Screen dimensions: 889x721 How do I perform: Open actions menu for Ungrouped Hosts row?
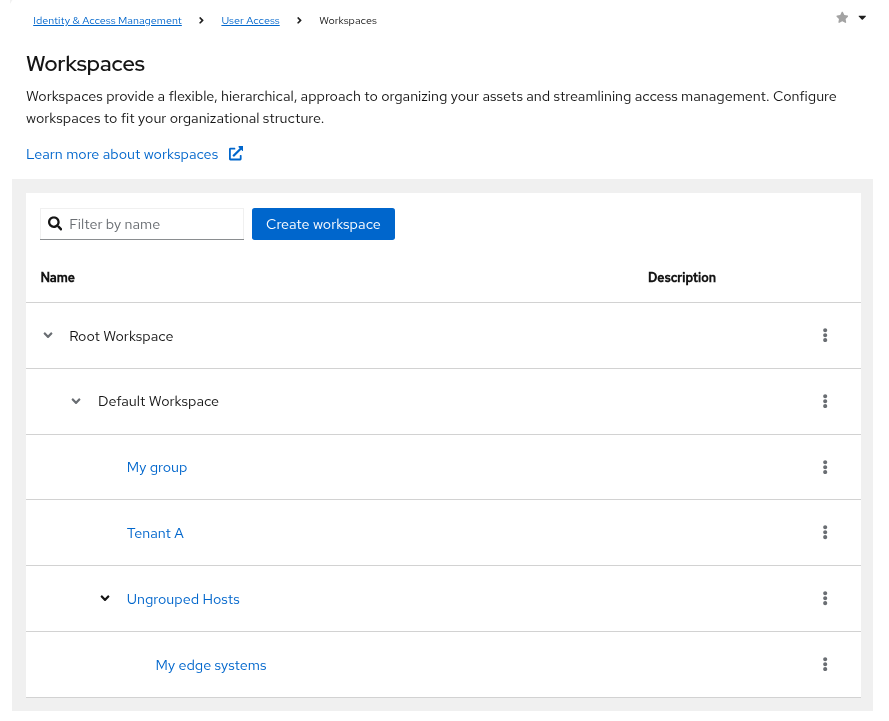825,599
